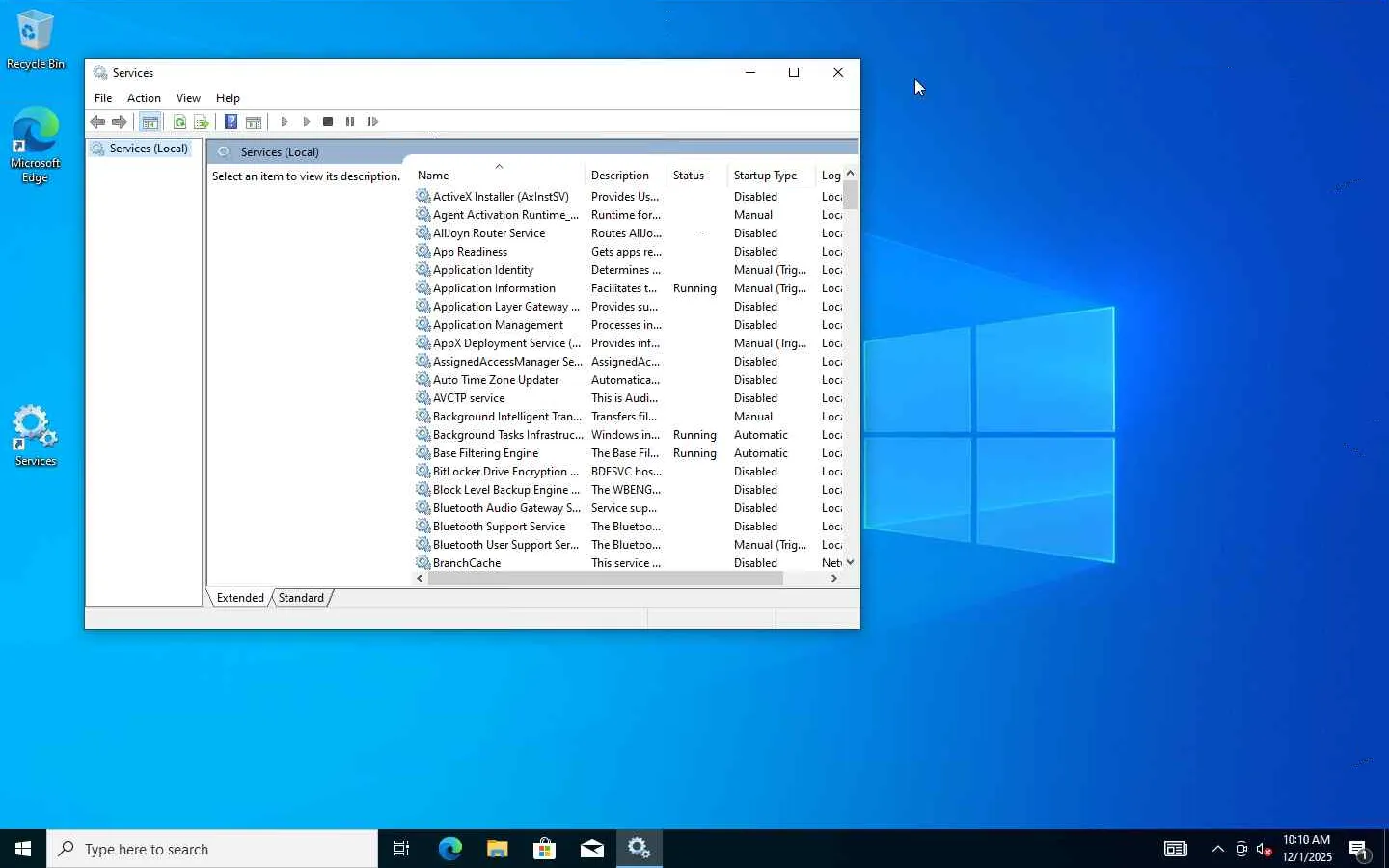Select Services (Local) in the console tree
Image resolution: width=1389 pixels, height=868 pixels.
pos(148,149)
